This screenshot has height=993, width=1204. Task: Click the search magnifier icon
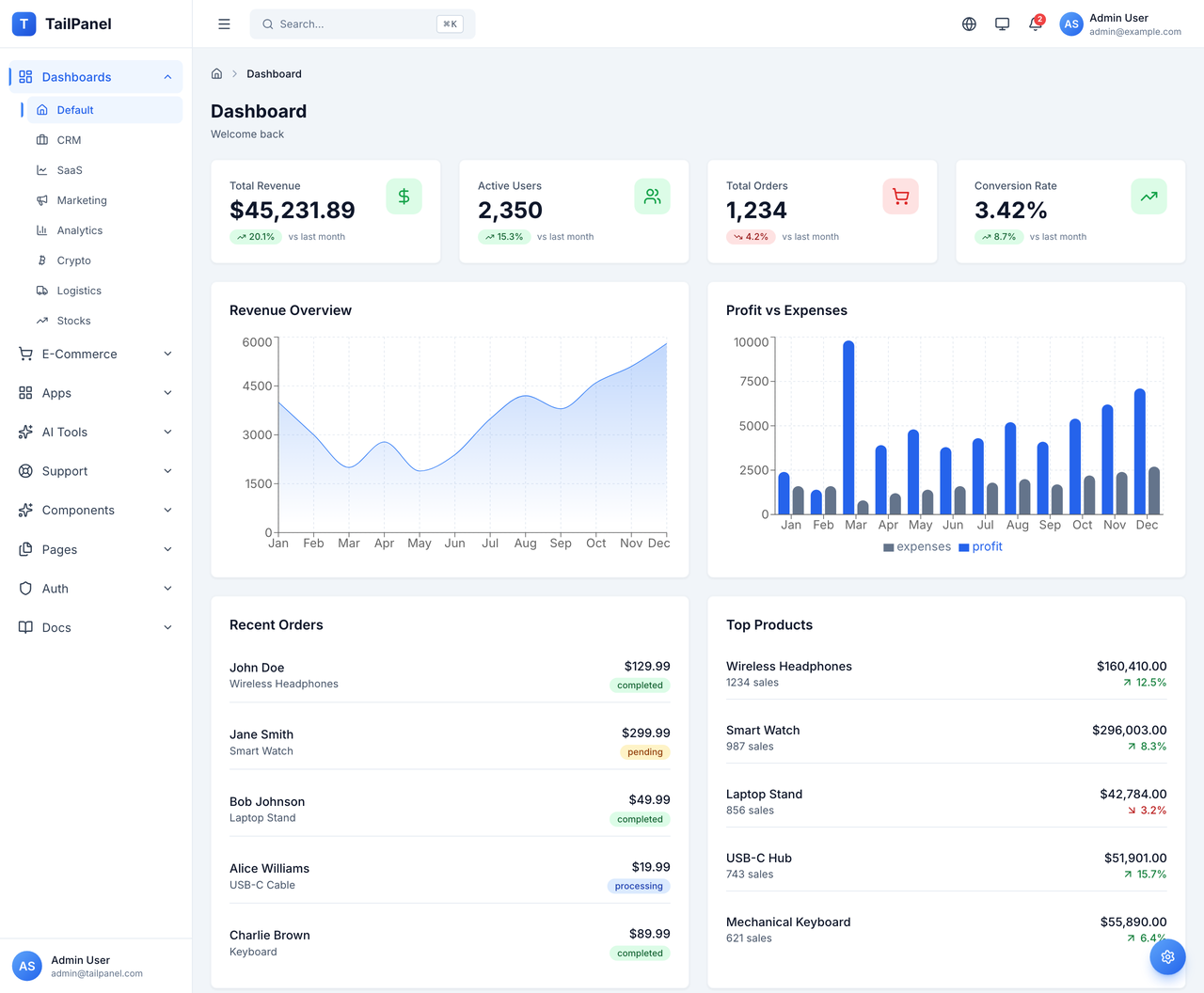[268, 24]
